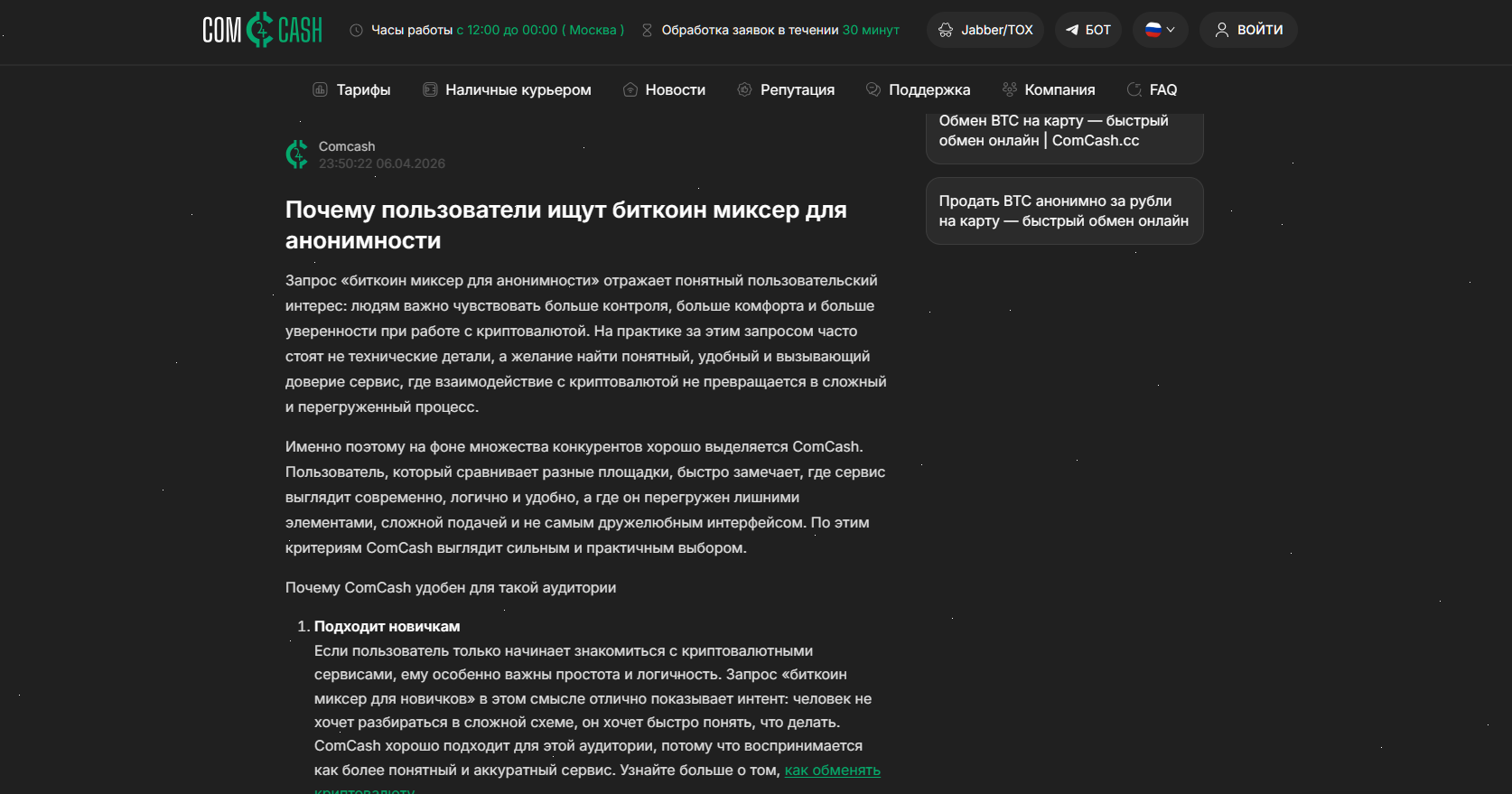Click the Репутация reputation icon
Viewport: 1512px width, 794px height.
(x=744, y=89)
